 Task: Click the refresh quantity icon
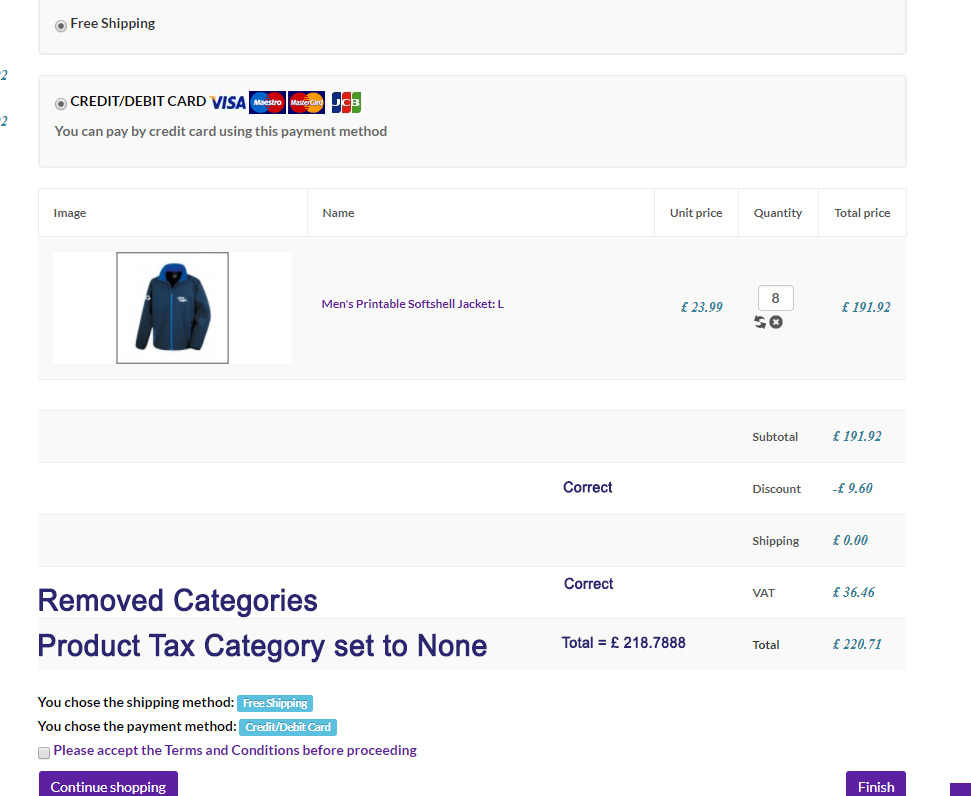coord(761,322)
